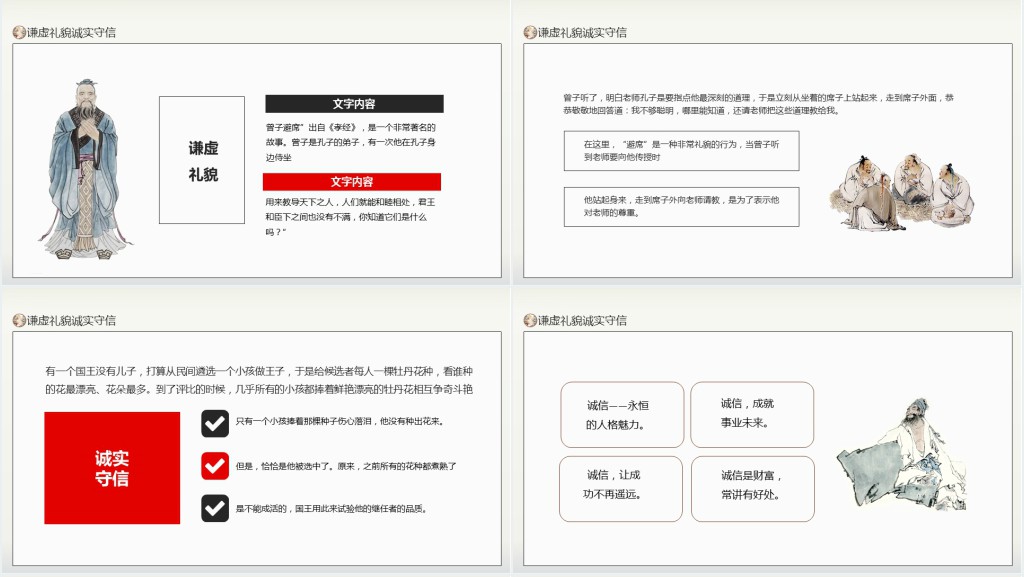Viewport: 1024px width, 577px height.
Task: Click the globe icon on the bottom-left slide header
Action: pos(19,320)
